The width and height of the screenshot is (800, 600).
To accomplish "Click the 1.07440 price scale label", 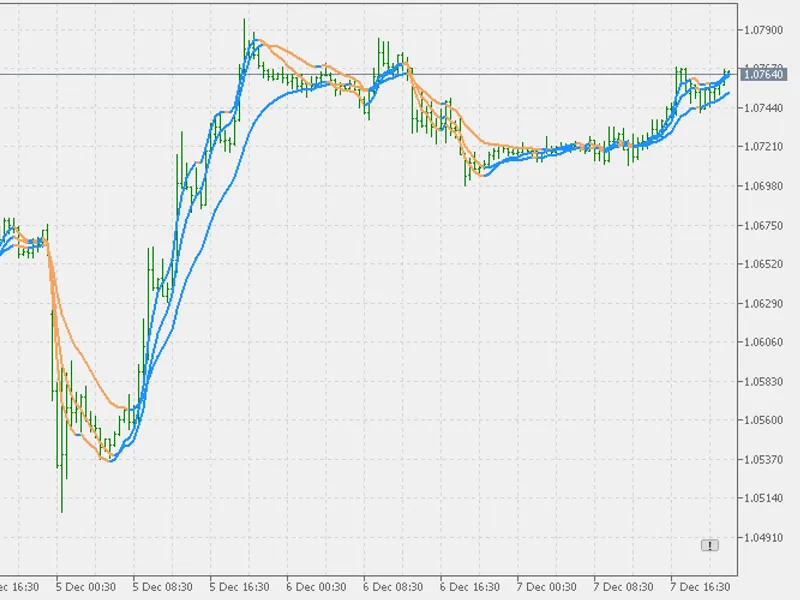I will pyautogui.click(x=763, y=108).
